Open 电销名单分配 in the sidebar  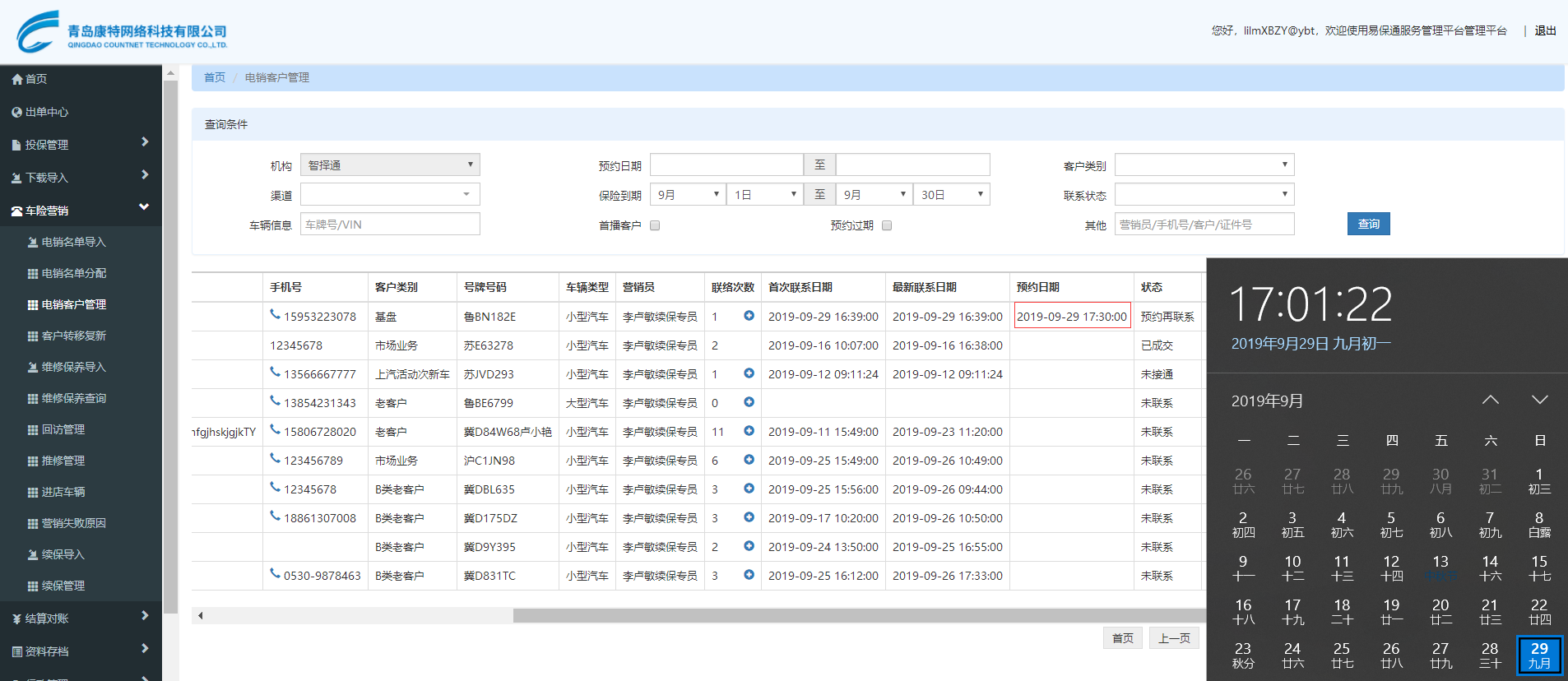pos(73,273)
